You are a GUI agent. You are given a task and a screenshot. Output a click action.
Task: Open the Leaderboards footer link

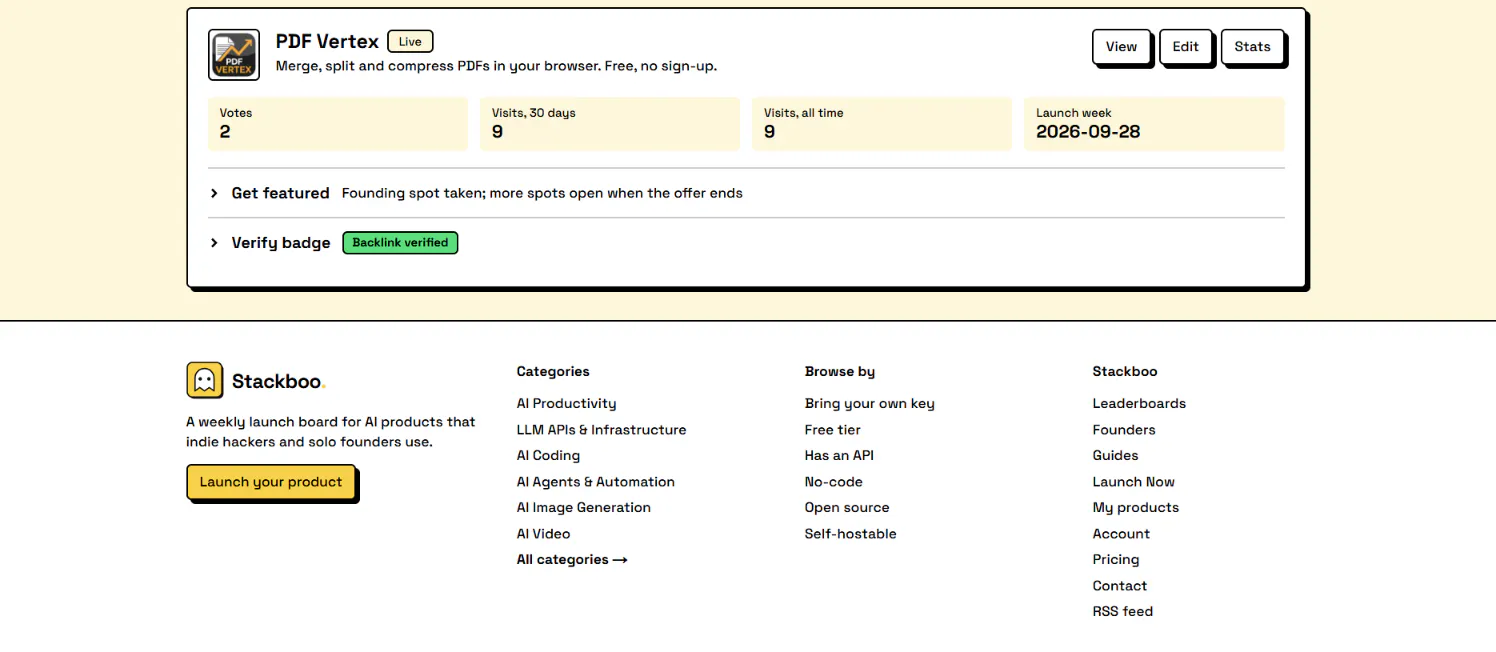1139,404
